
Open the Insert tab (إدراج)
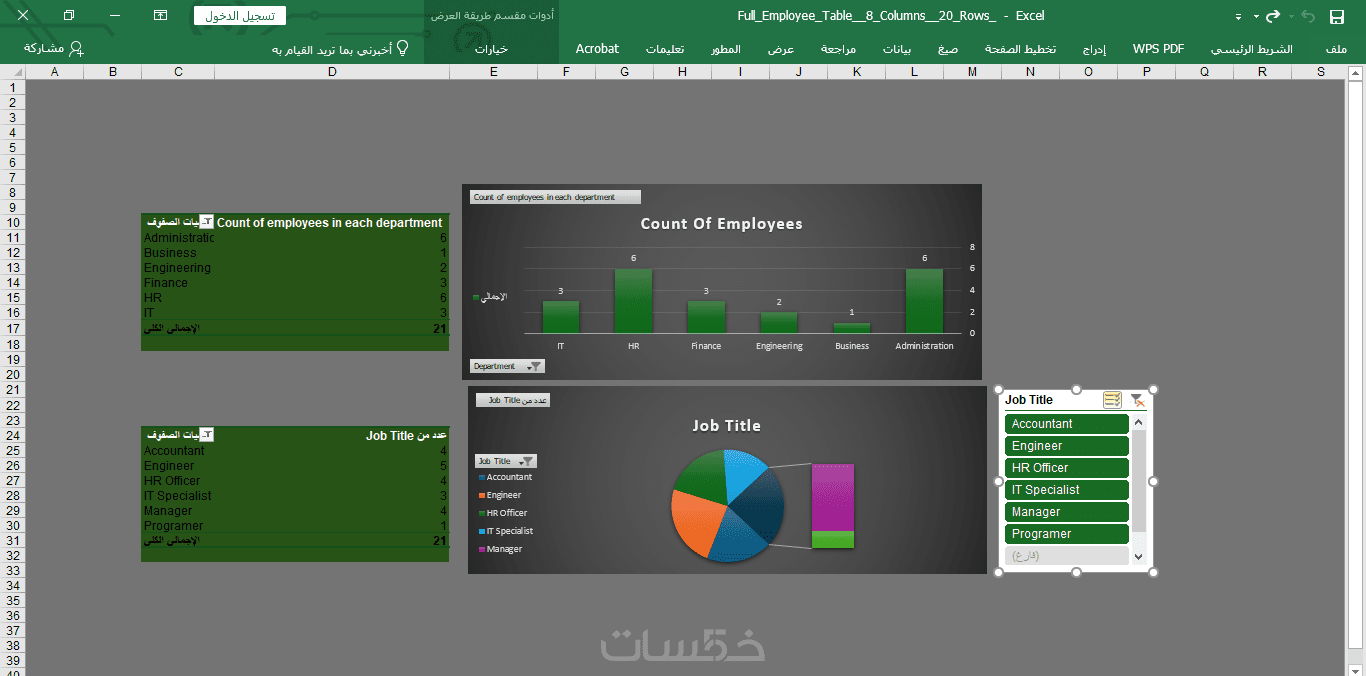click(1095, 49)
